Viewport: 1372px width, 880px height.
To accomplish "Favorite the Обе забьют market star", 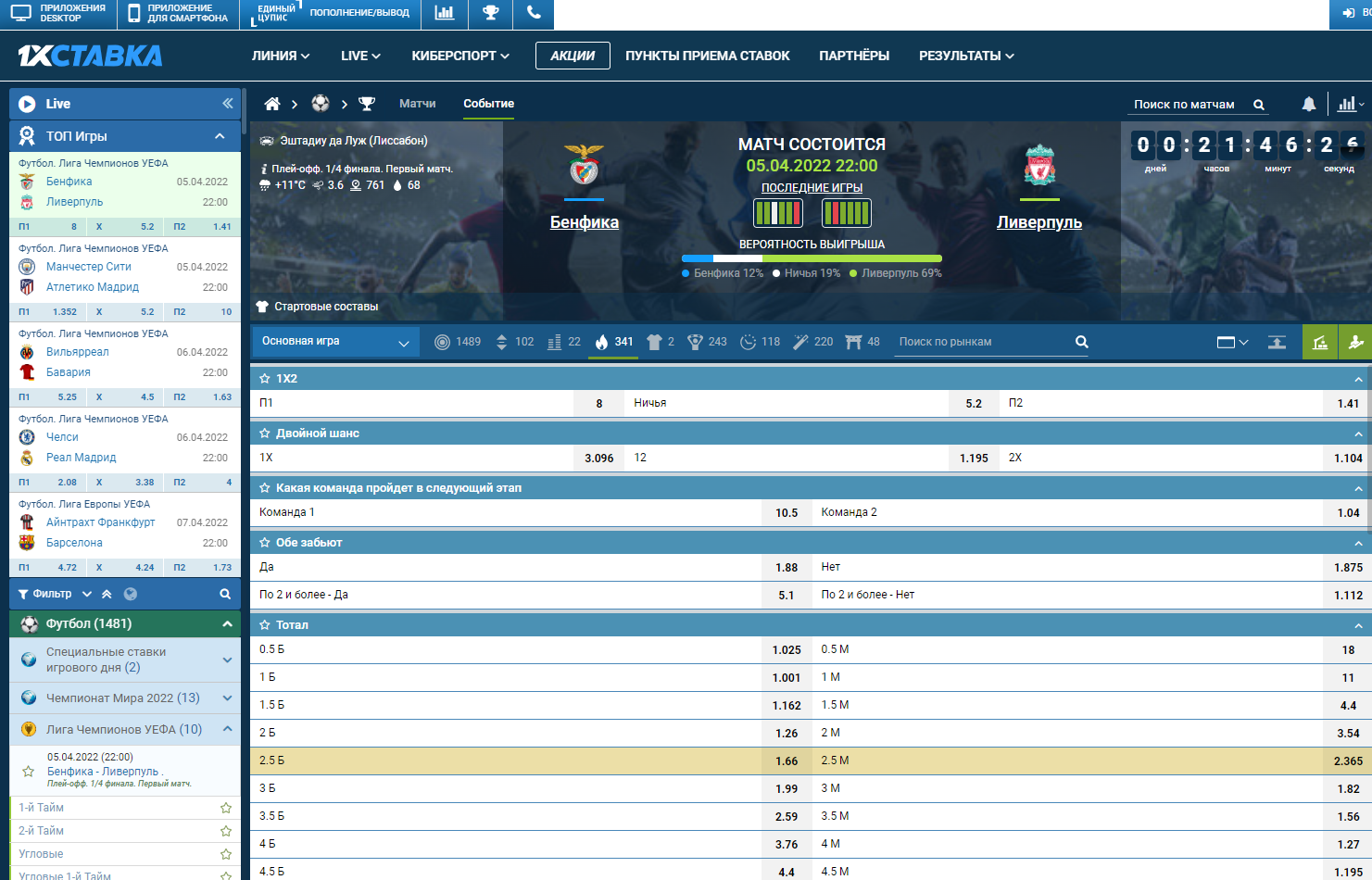I will coord(265,543).
